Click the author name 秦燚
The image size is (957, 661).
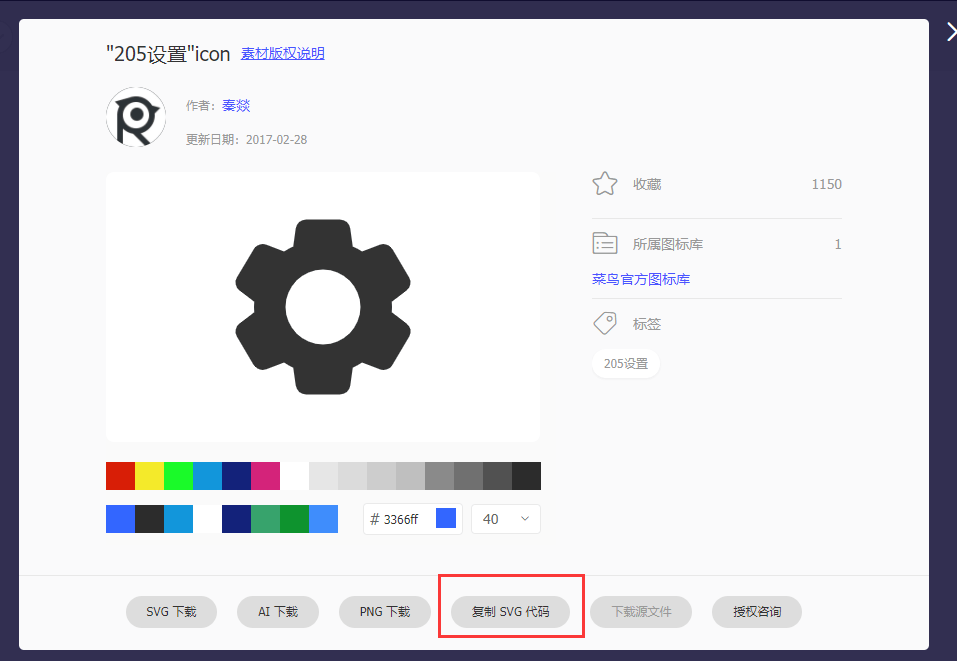tap(236, 105)
